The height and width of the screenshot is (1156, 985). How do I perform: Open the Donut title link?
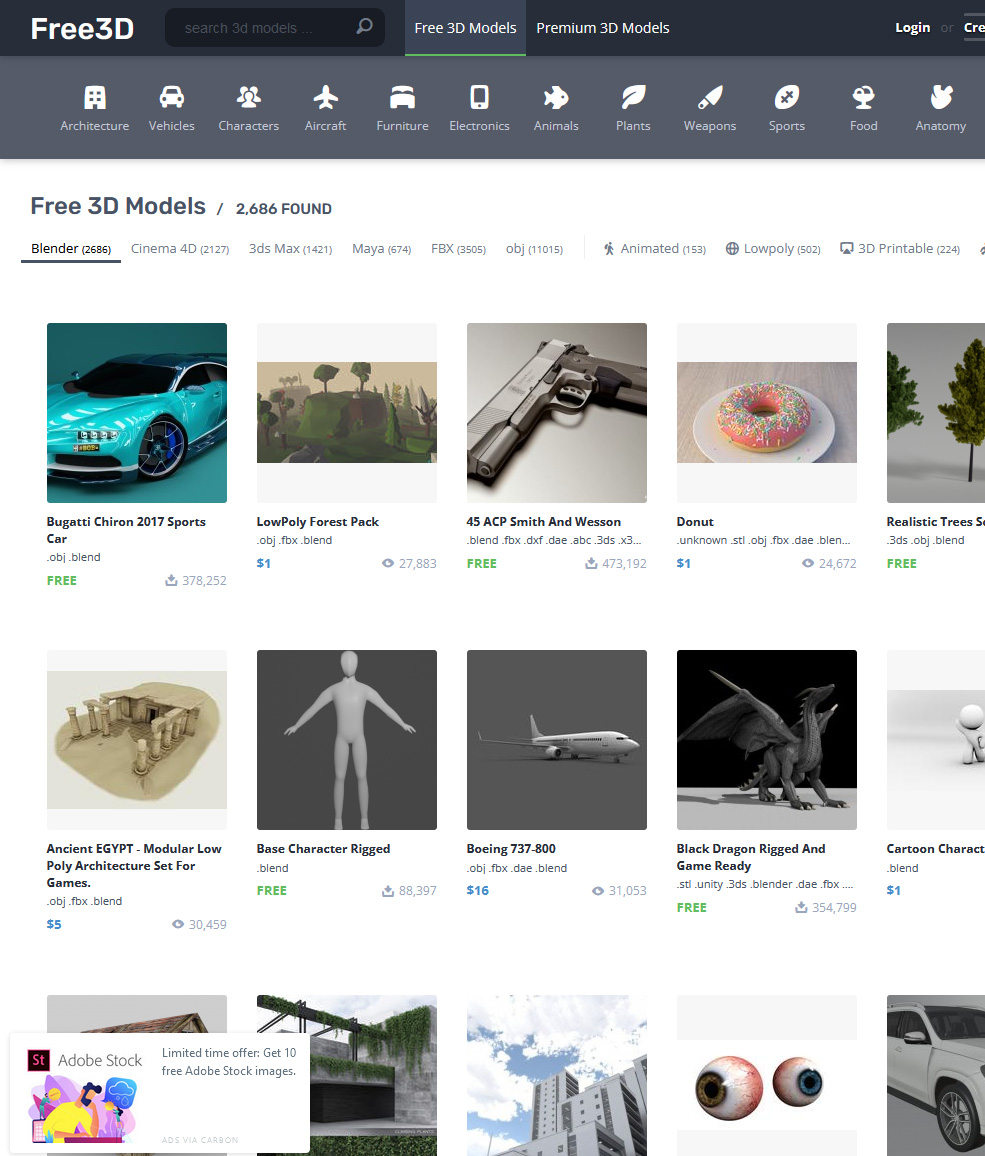(695, 521)
